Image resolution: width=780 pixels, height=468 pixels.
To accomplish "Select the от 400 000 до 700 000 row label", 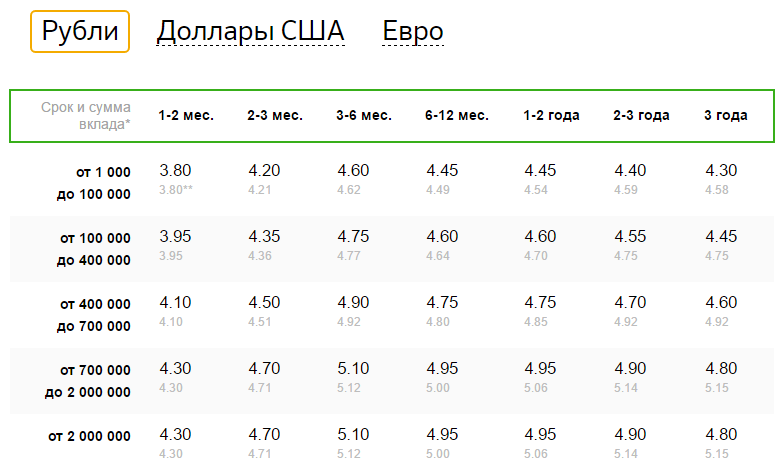I will click(x=94, y=315).
